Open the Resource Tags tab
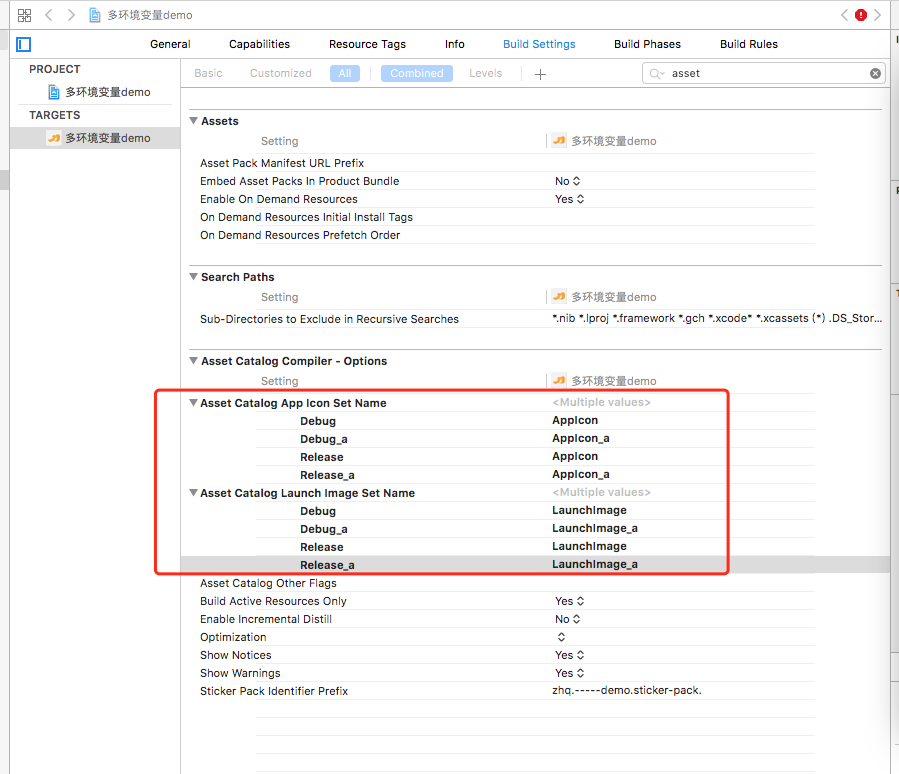This screenshot has height=774, width=899. click(367, 44)
